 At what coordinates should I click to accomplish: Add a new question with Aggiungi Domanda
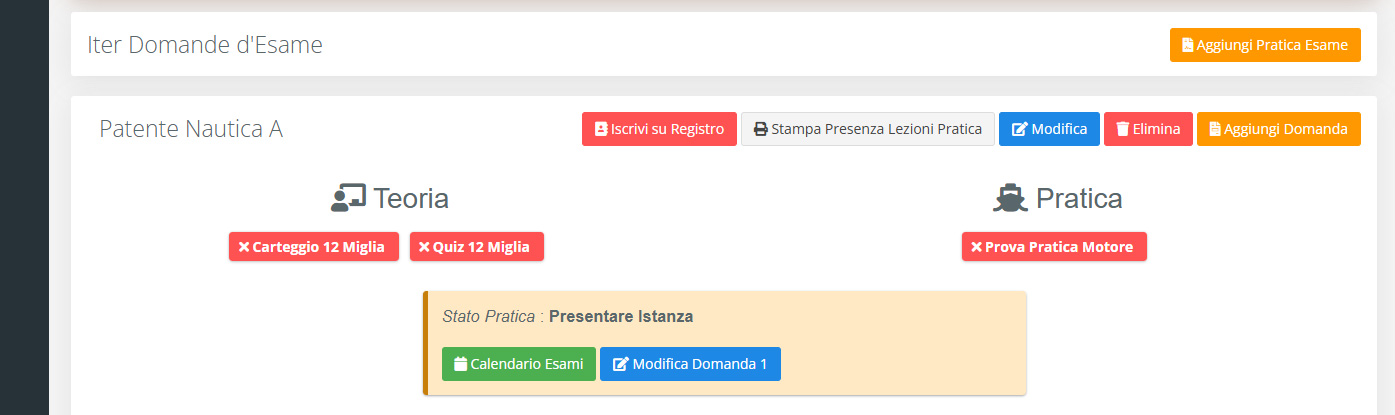coord(1279,129)
